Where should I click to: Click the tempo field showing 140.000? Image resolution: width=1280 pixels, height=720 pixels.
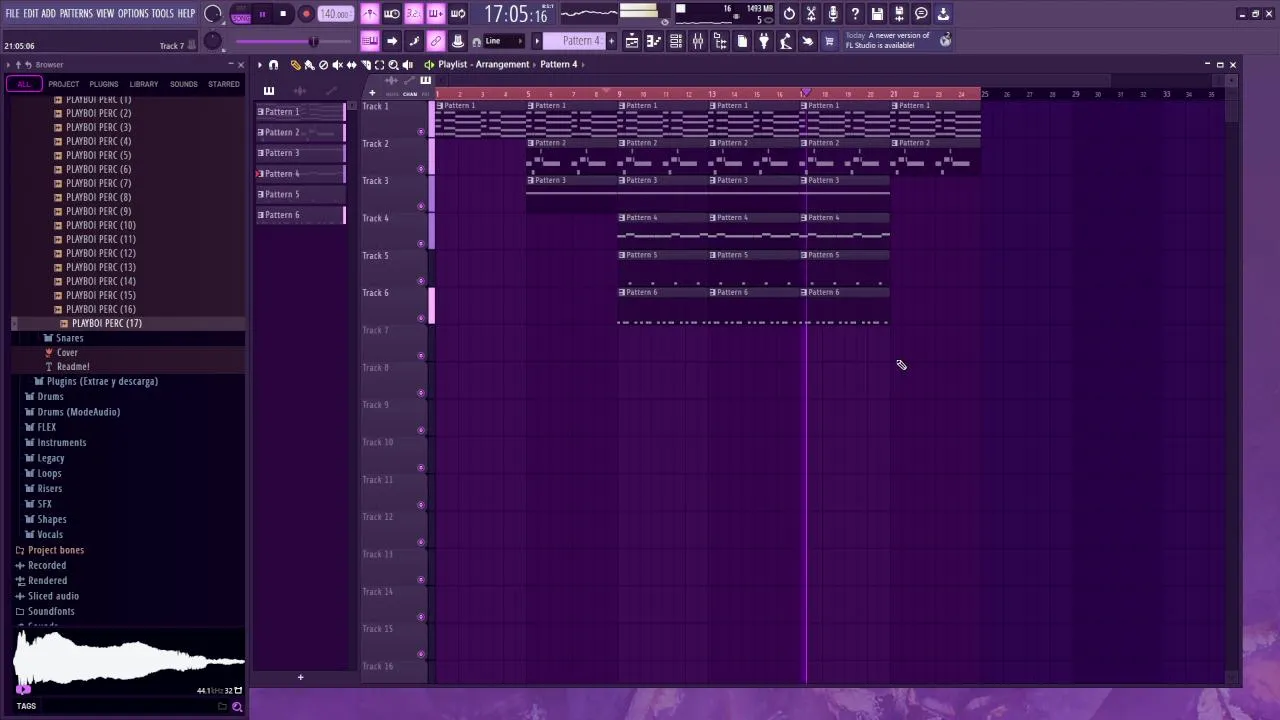(335, 14)
